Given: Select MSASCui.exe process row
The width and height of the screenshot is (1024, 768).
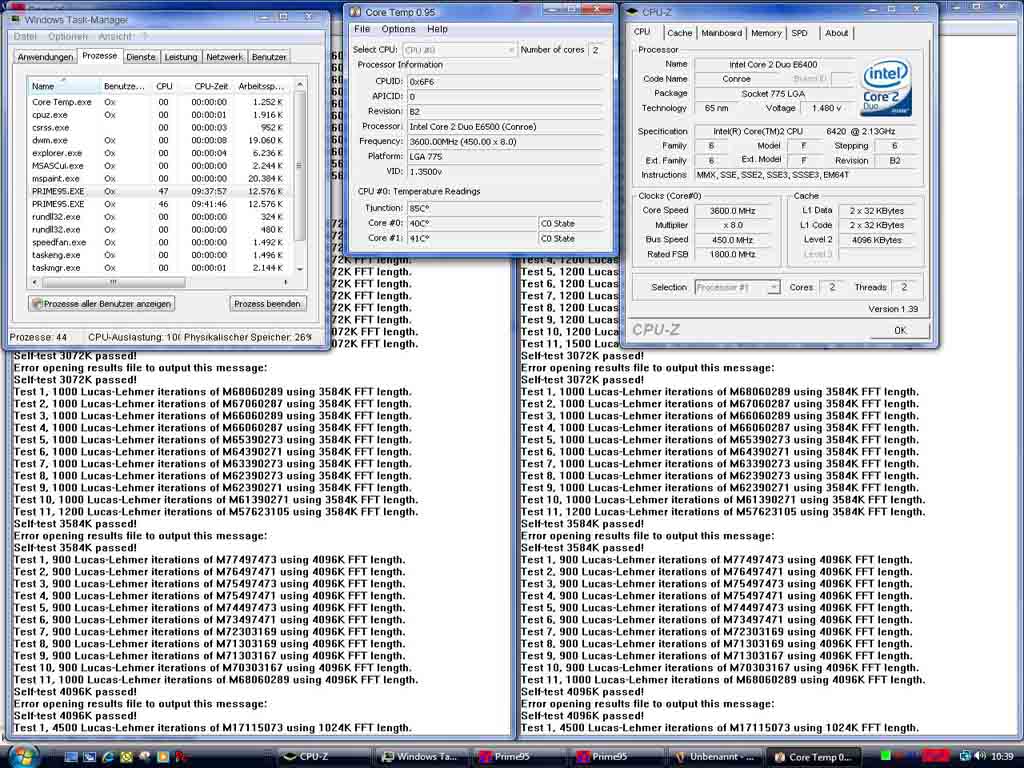Looking at the screenshot, I should 159,166.
